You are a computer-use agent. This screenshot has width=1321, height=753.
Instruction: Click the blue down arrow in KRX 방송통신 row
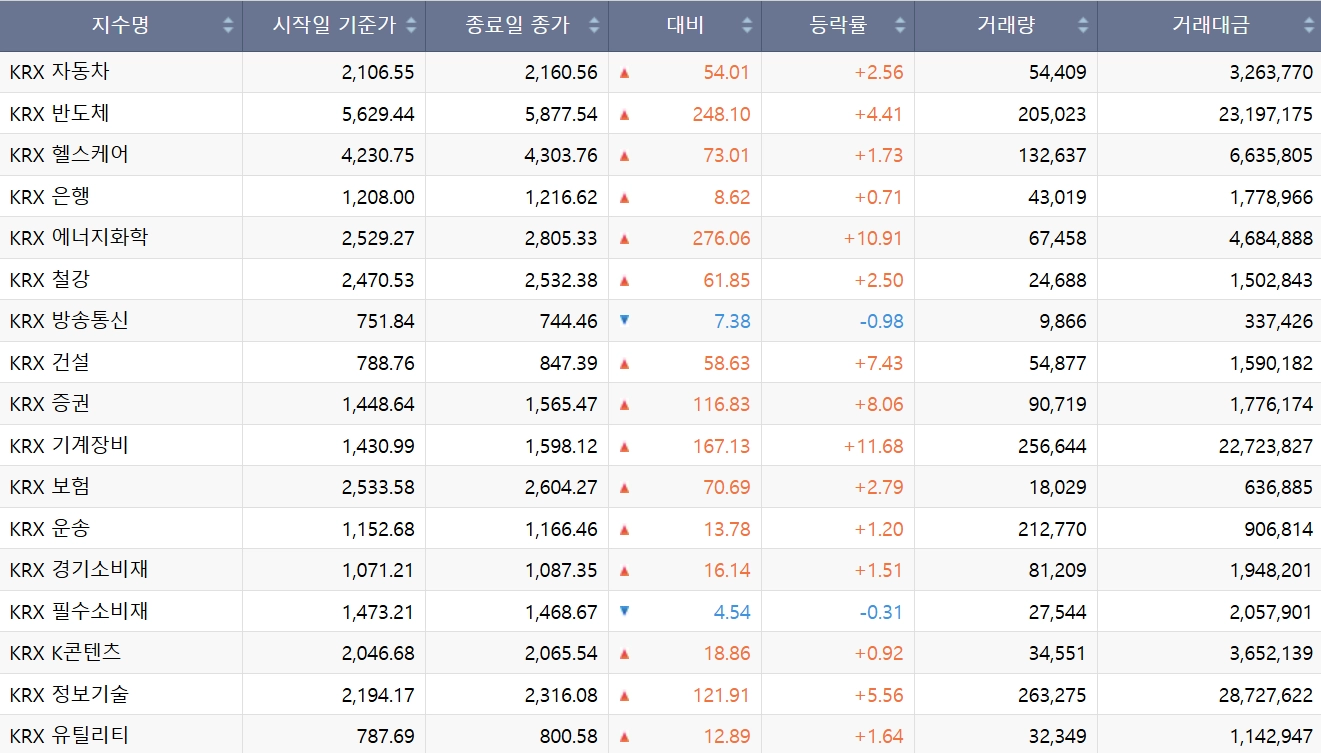pos(625,320)
